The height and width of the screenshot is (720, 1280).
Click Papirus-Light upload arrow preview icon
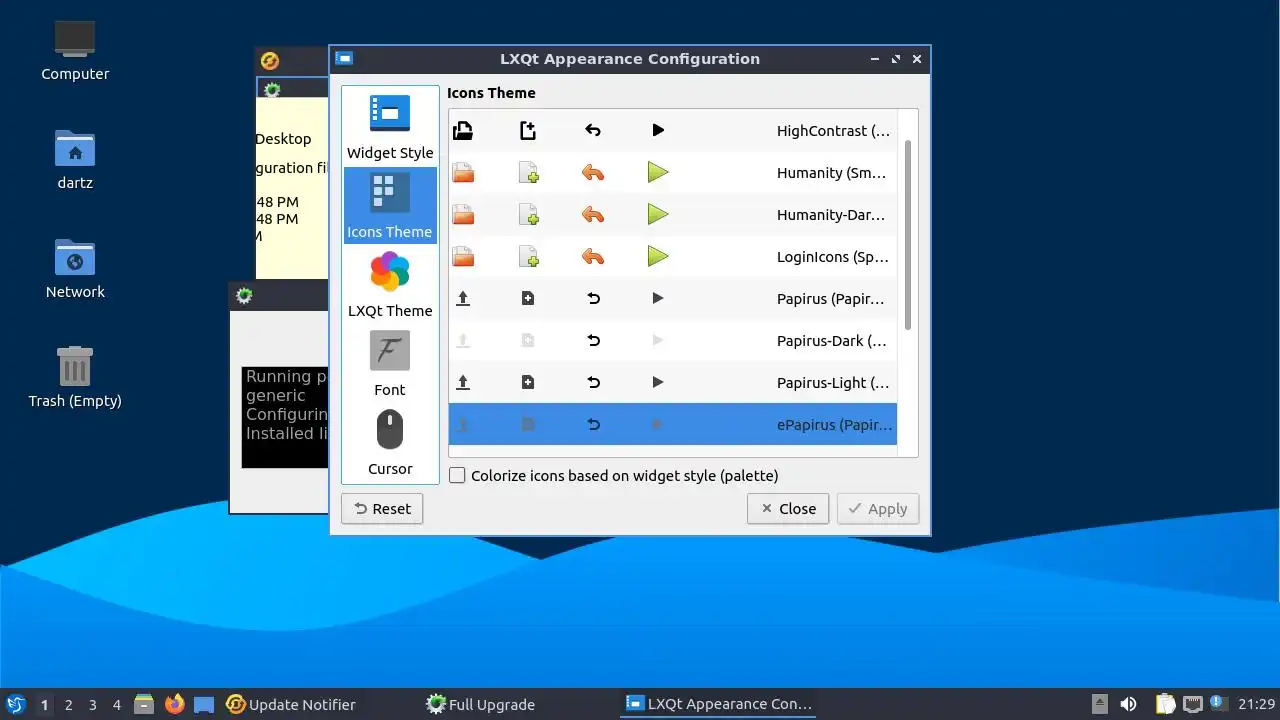click(463, 383)
